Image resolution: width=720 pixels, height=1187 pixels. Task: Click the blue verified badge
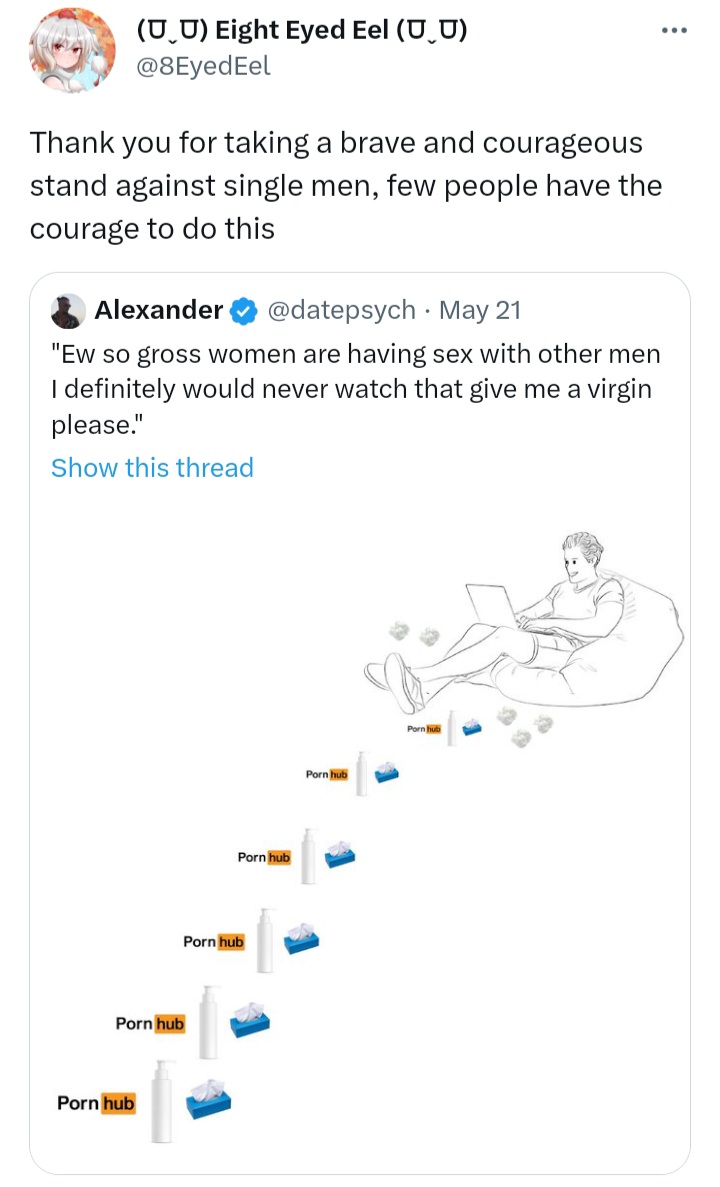pyautogui.click(x=242, y=311)
